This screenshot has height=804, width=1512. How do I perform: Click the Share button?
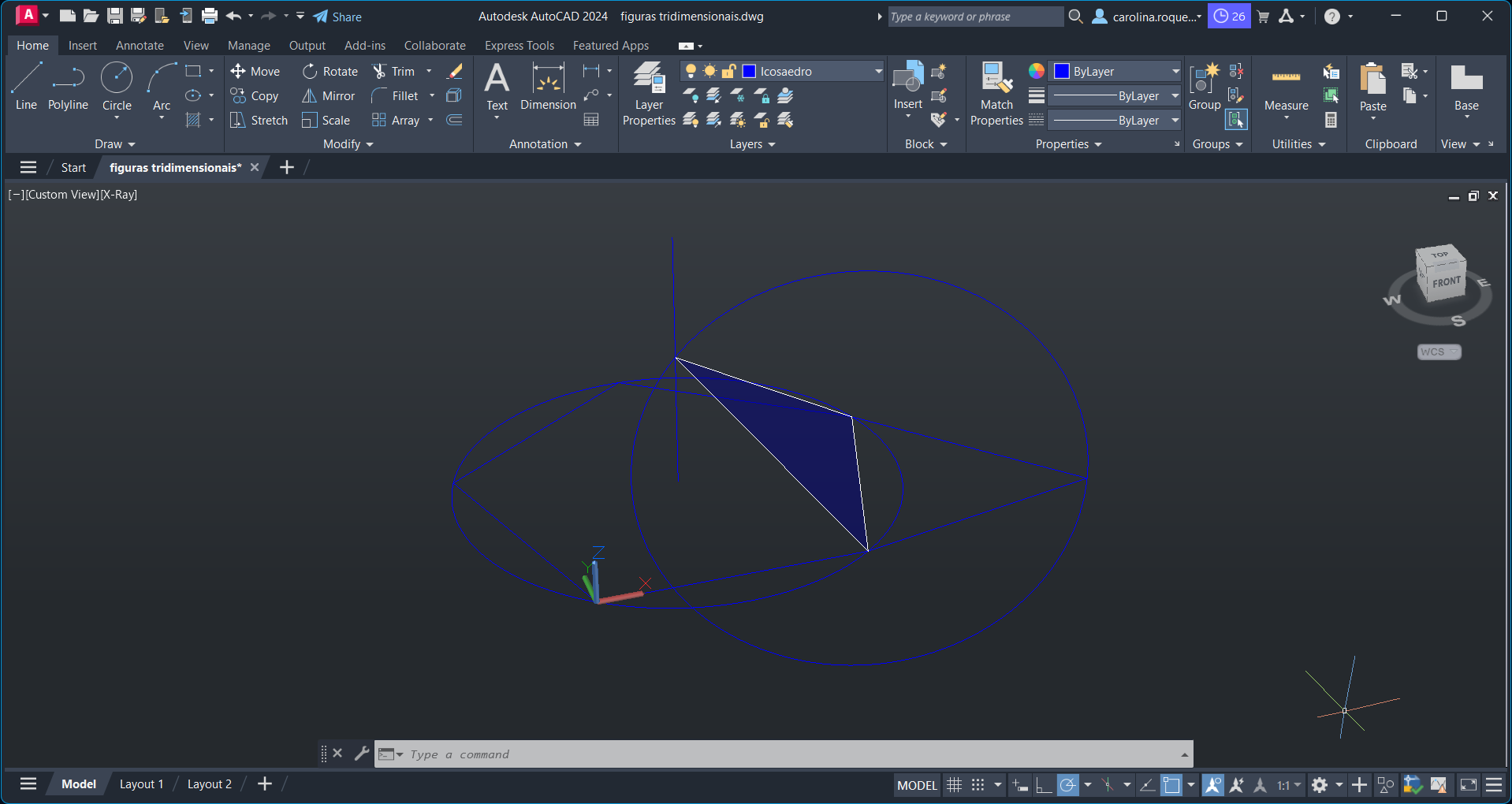point(337,17)
